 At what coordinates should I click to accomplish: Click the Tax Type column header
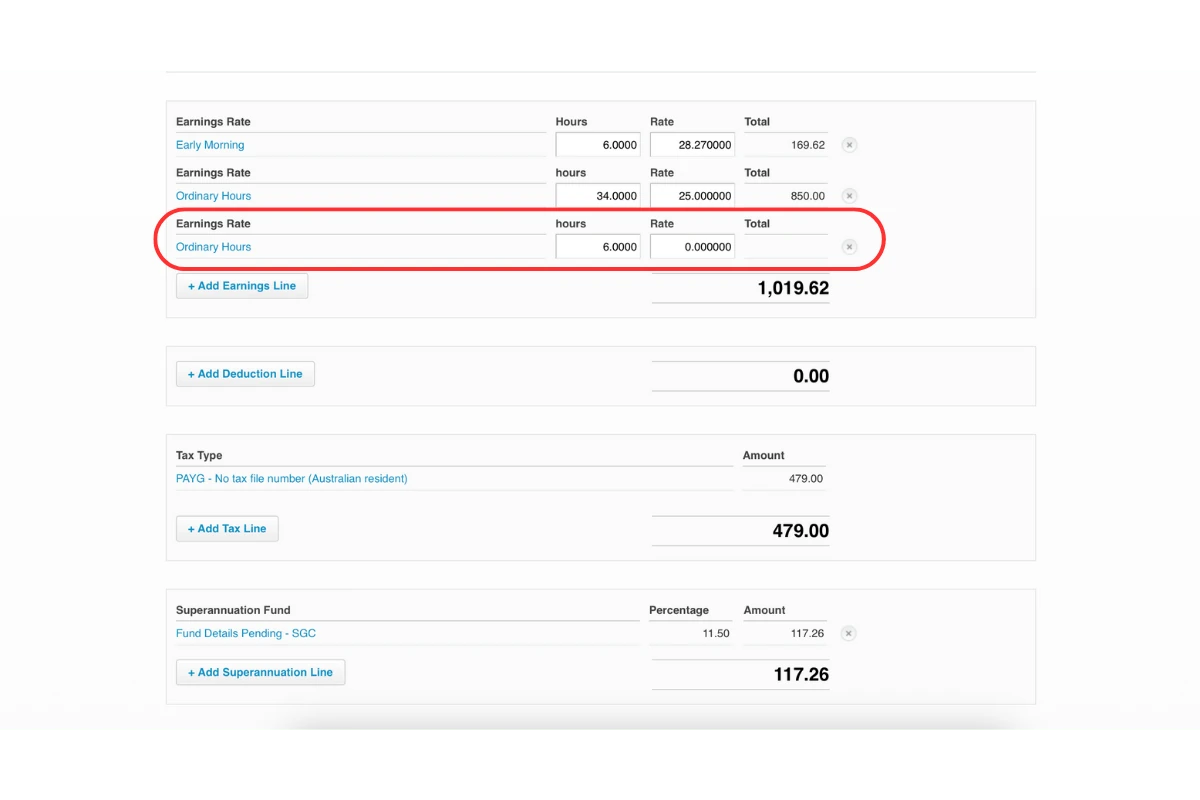(x=199, y=456)
